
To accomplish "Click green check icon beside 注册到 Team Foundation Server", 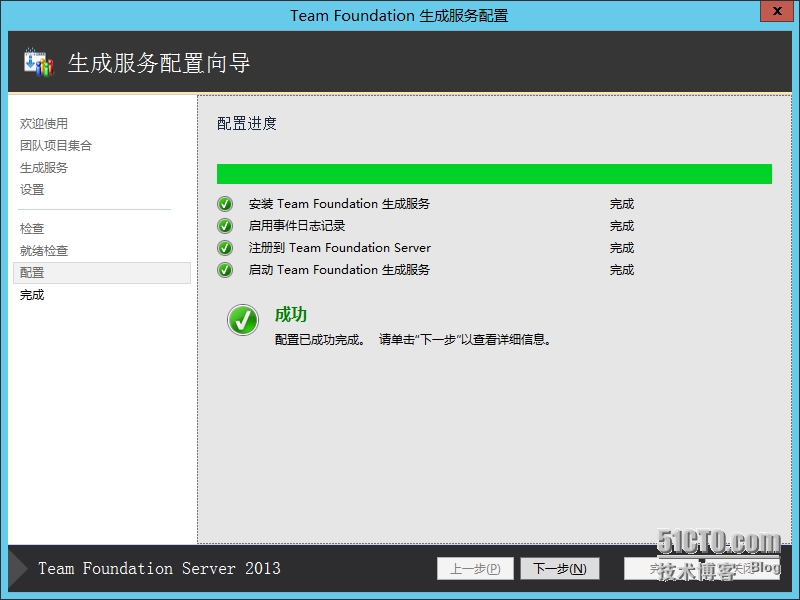I will [225, 248].
